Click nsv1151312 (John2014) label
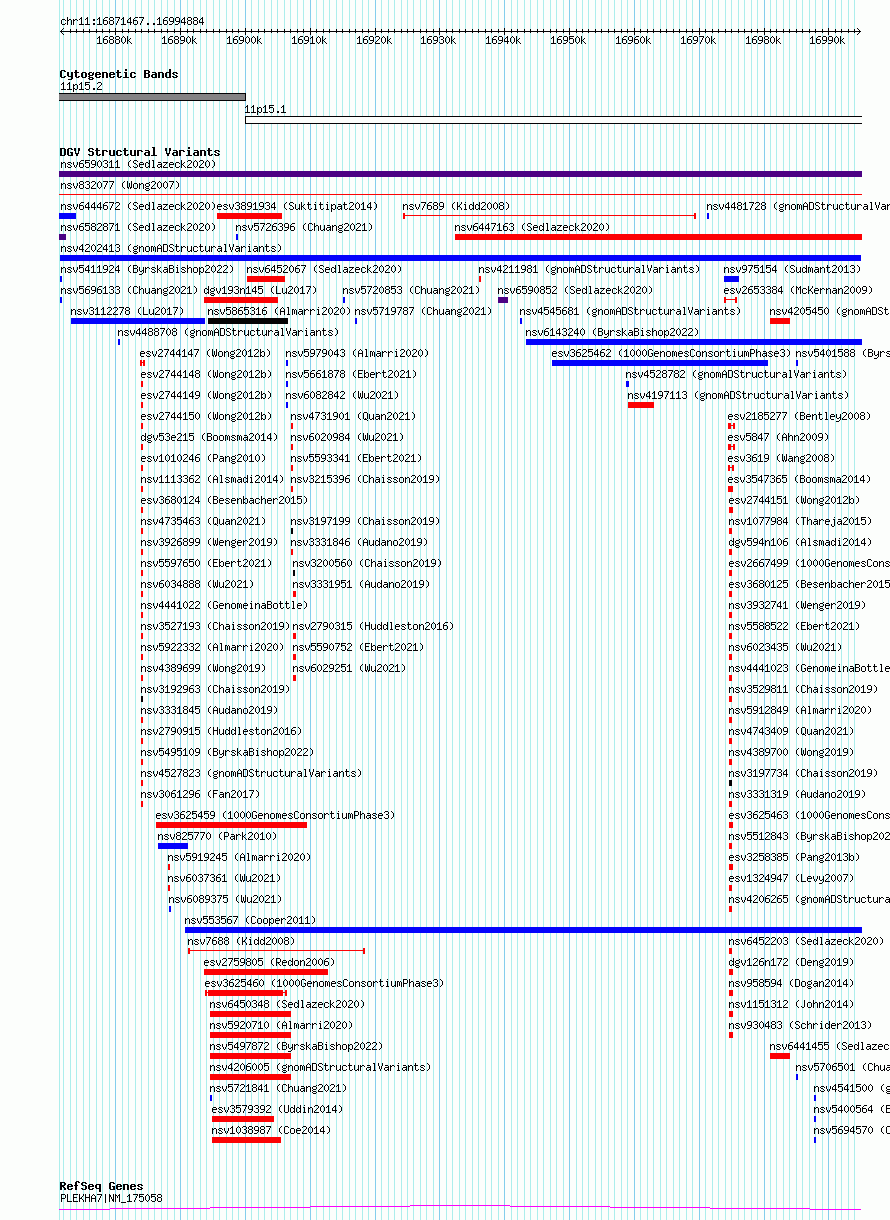This screenshot has width=890, height=1220. coord(791,1004)
